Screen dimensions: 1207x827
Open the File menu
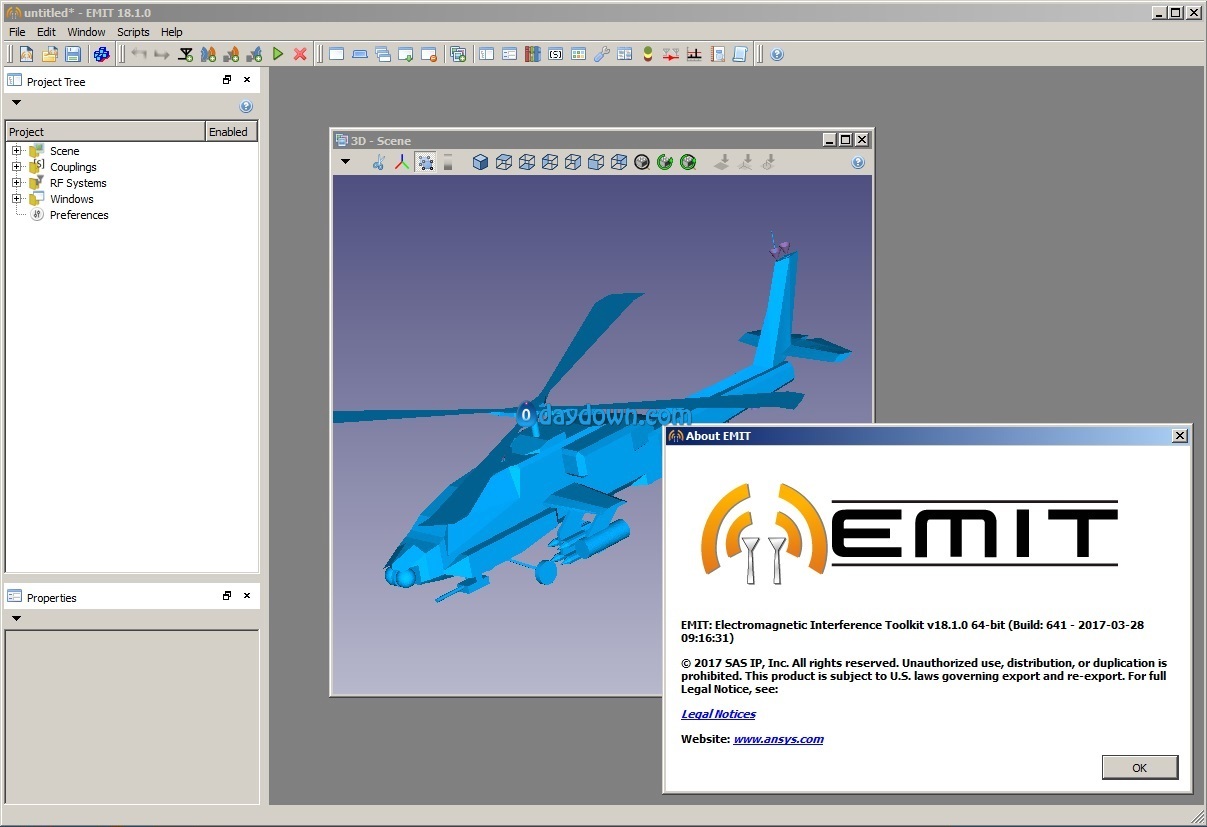pyautogui.click(x=17, y=32)
